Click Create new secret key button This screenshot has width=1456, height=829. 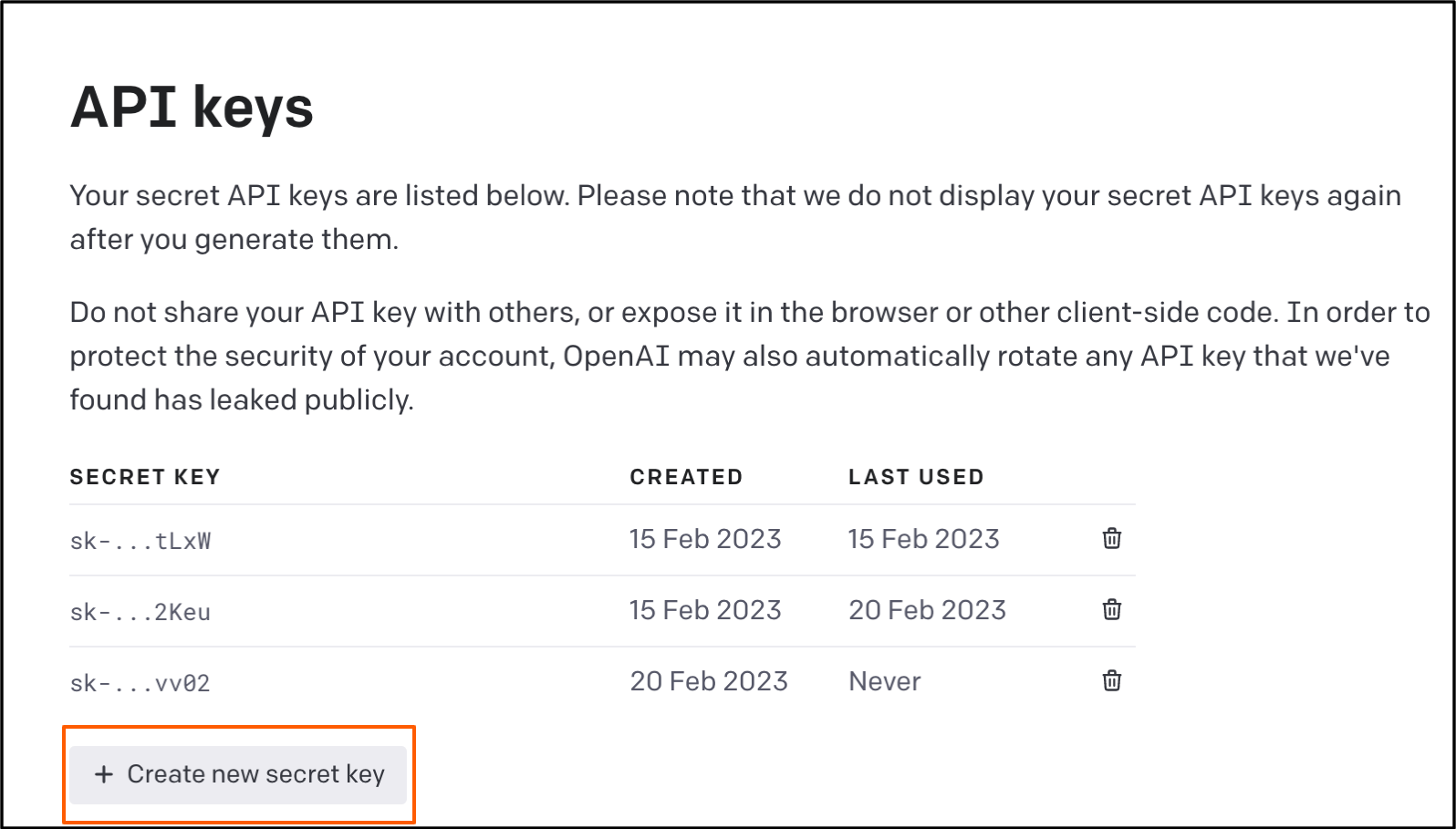point(238,774)
